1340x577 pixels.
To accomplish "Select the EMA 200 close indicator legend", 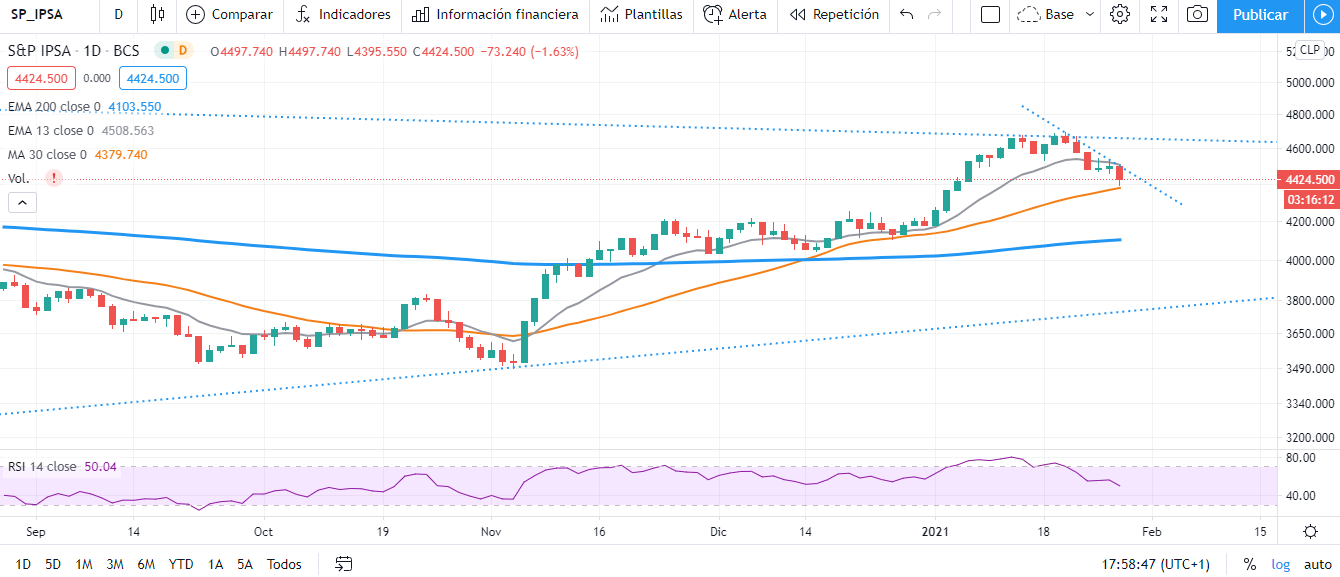I will pos(55,107).
